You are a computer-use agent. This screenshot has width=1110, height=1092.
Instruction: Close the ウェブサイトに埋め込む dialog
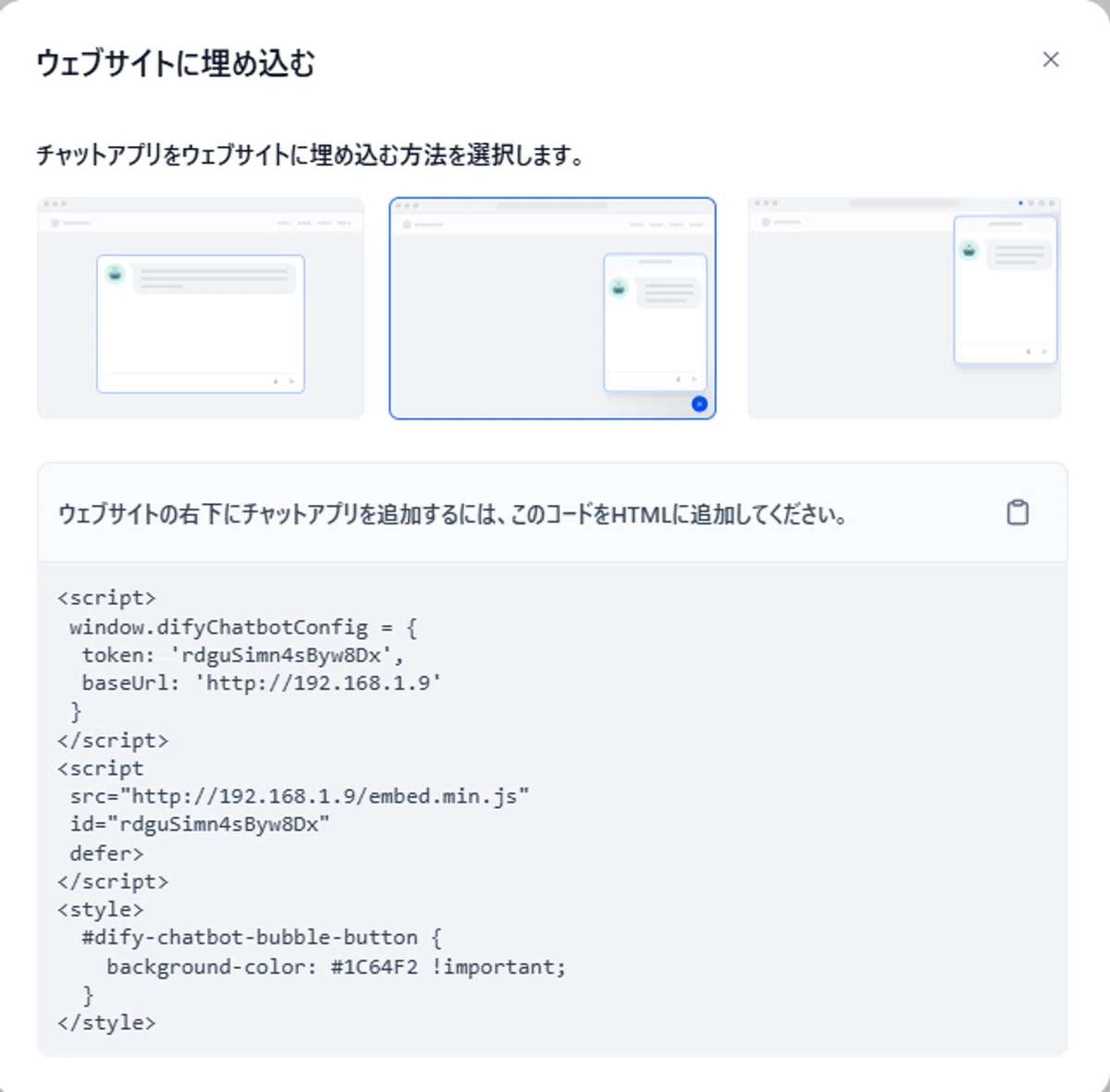pos(1050,60)
